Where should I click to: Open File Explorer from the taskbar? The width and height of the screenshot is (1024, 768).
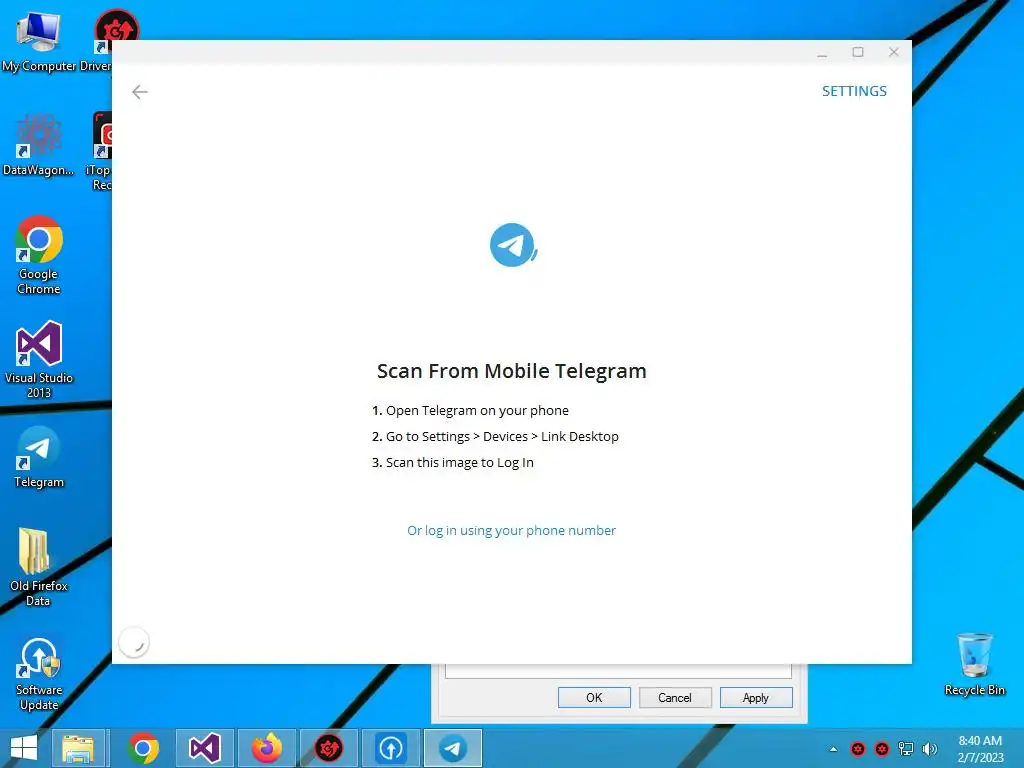[78, 748]
